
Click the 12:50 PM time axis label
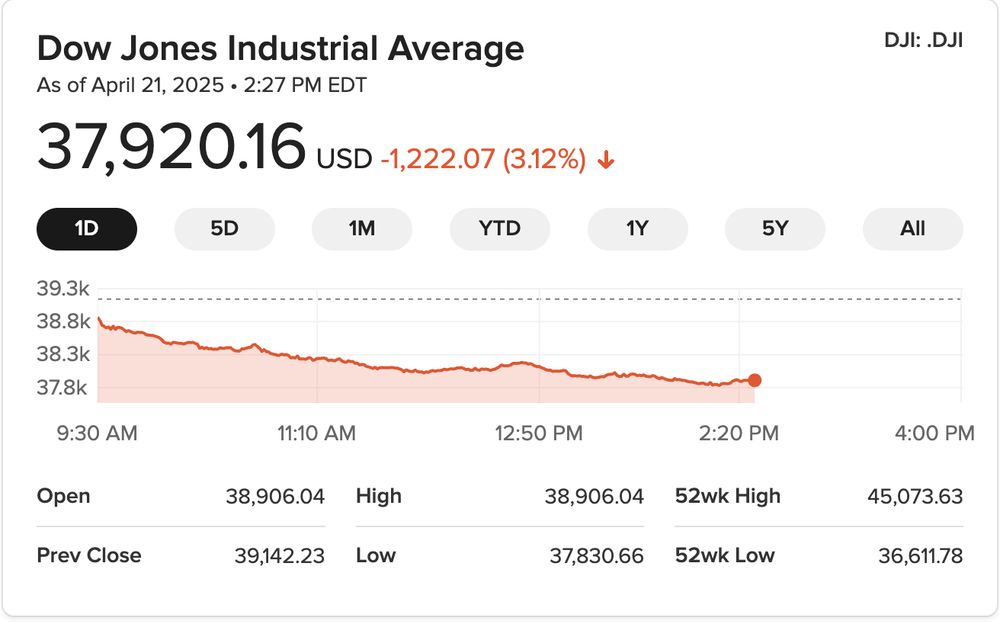point(539,433)
